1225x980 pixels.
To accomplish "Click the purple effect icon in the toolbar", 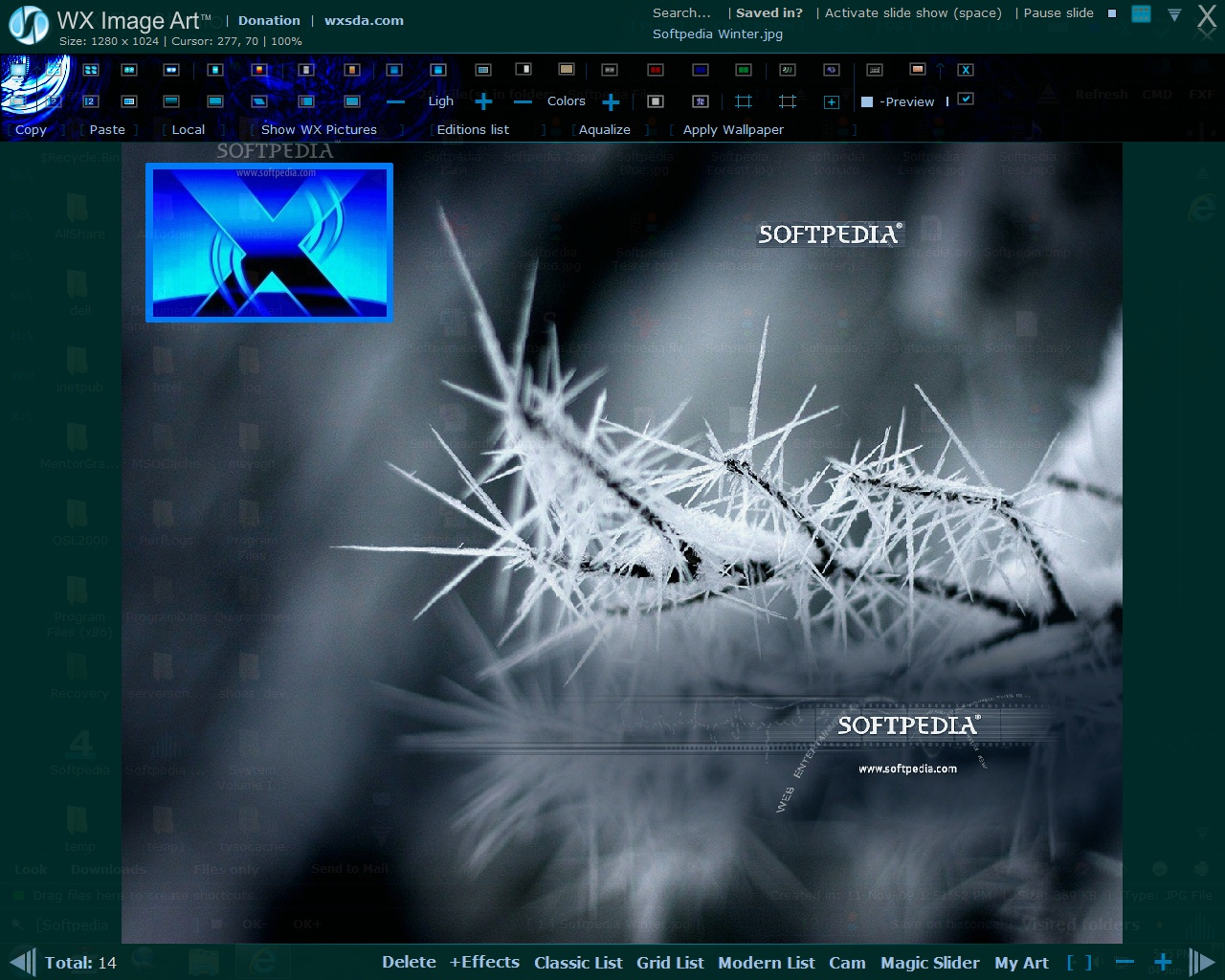I will [832, 70].
